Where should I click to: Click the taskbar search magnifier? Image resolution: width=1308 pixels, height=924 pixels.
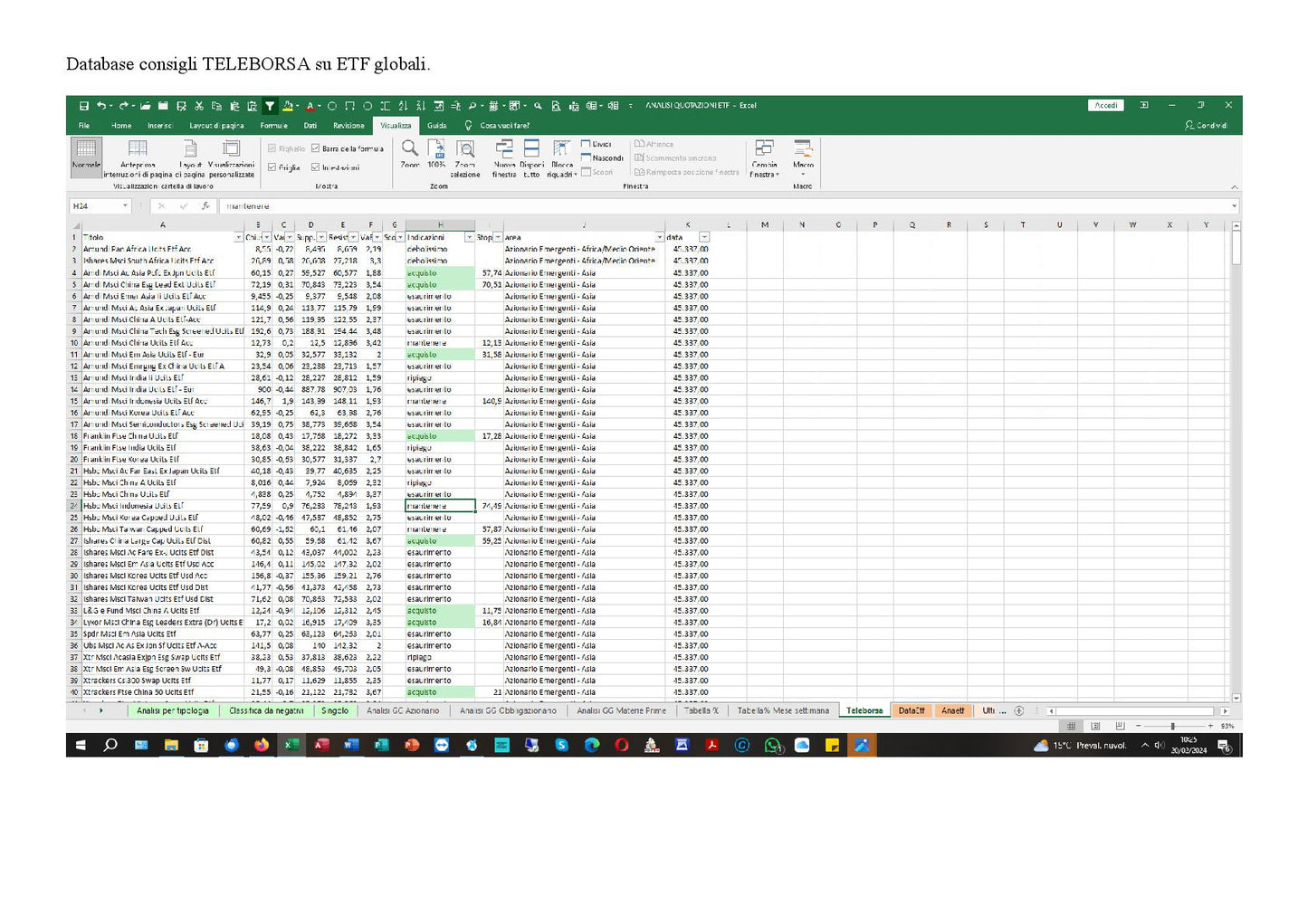(x=110, y=745)
